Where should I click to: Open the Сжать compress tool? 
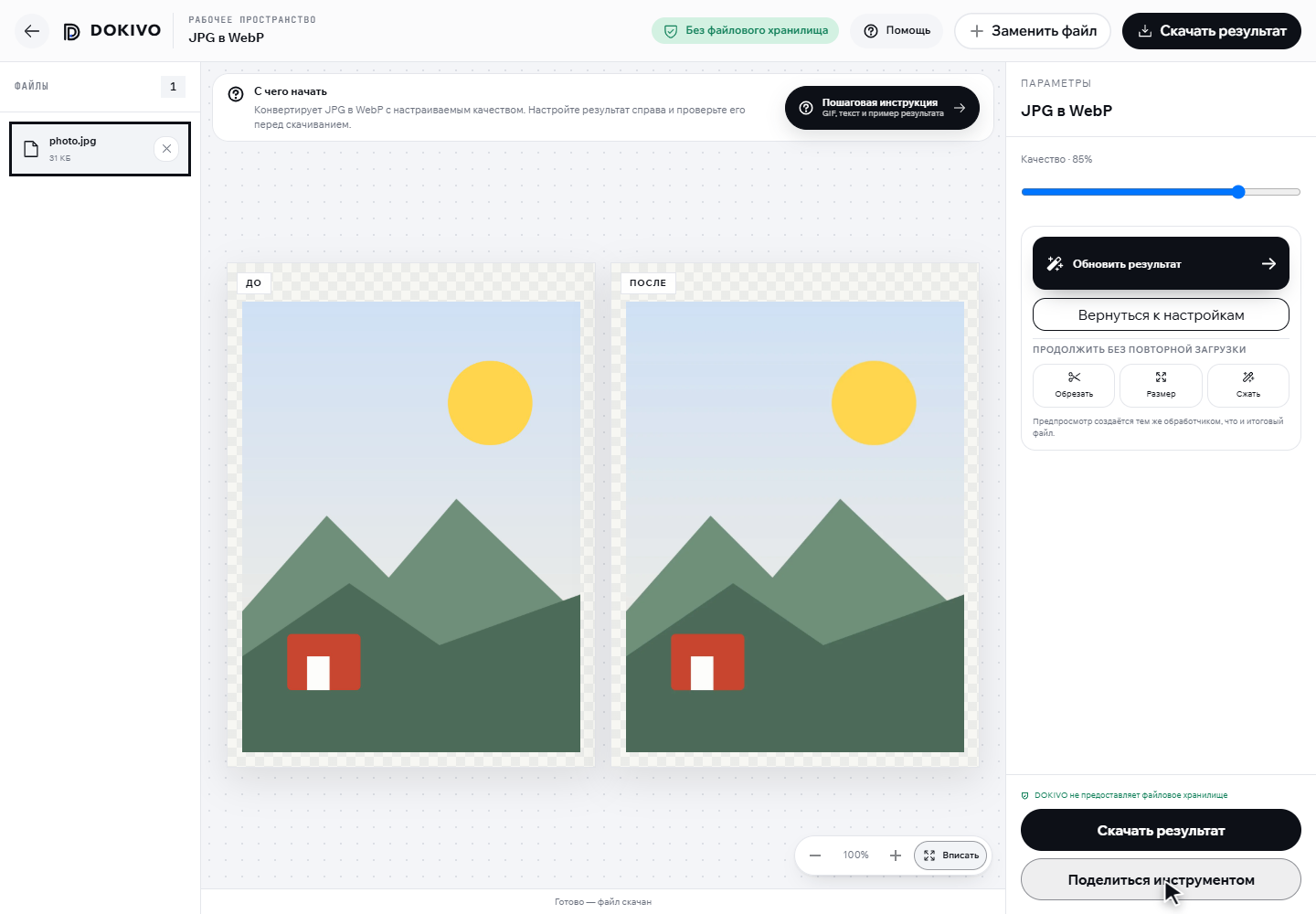pos(1248,385)
